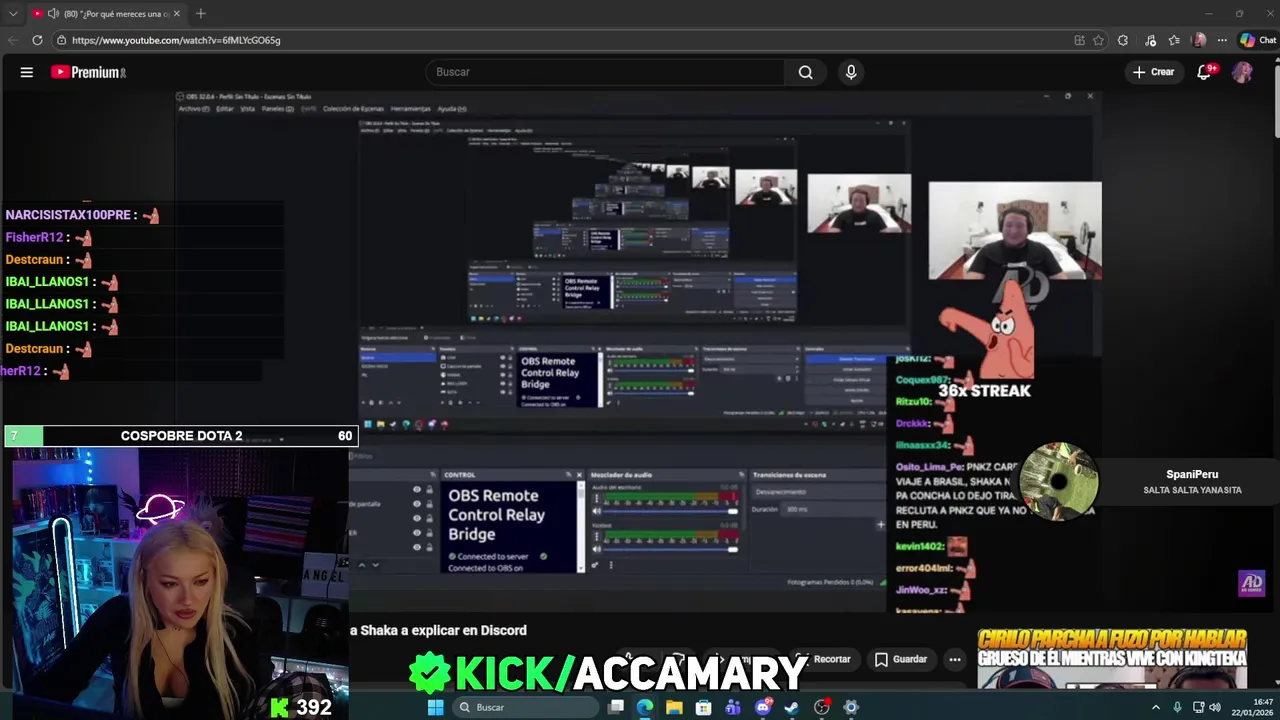
Task: Add page to favorites star icon
Action: click(x=1098, y=40)
